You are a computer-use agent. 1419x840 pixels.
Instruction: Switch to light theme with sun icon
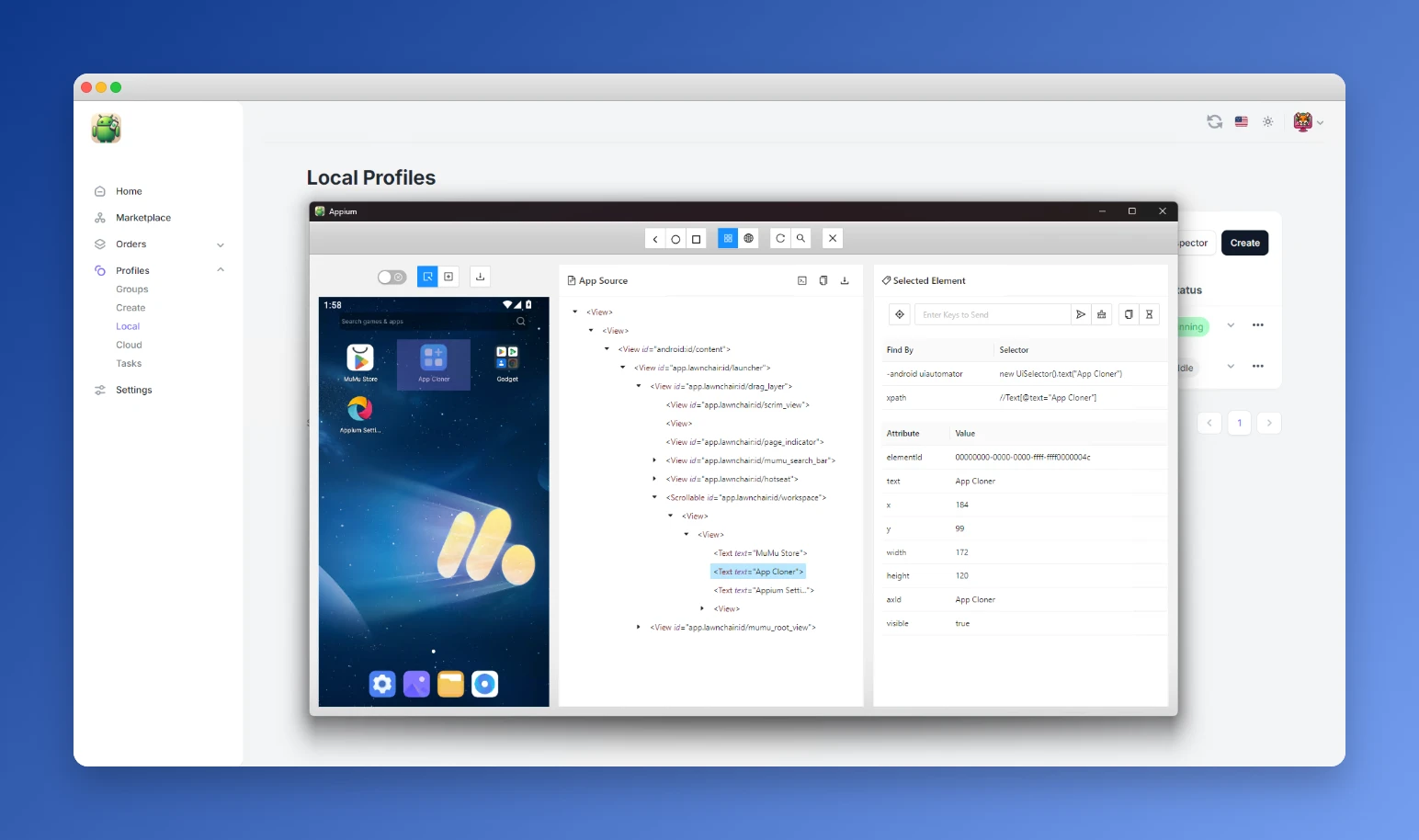coord(1268,120)
